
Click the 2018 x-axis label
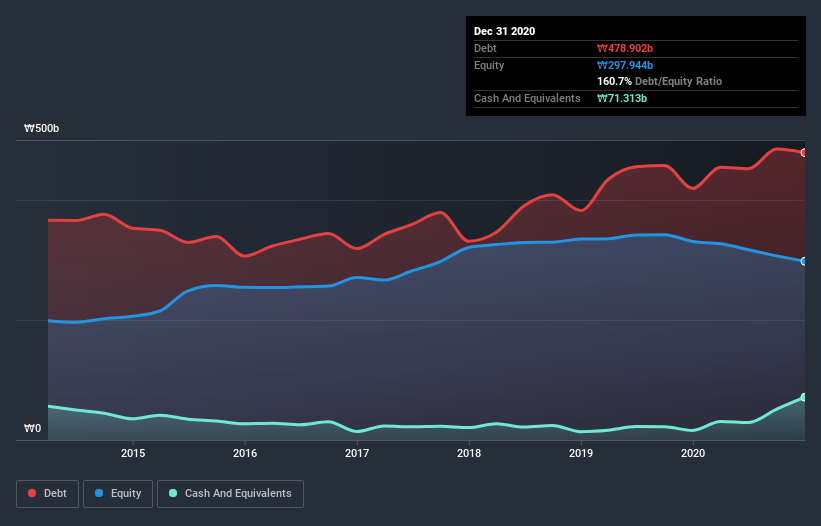click(469, 453)
